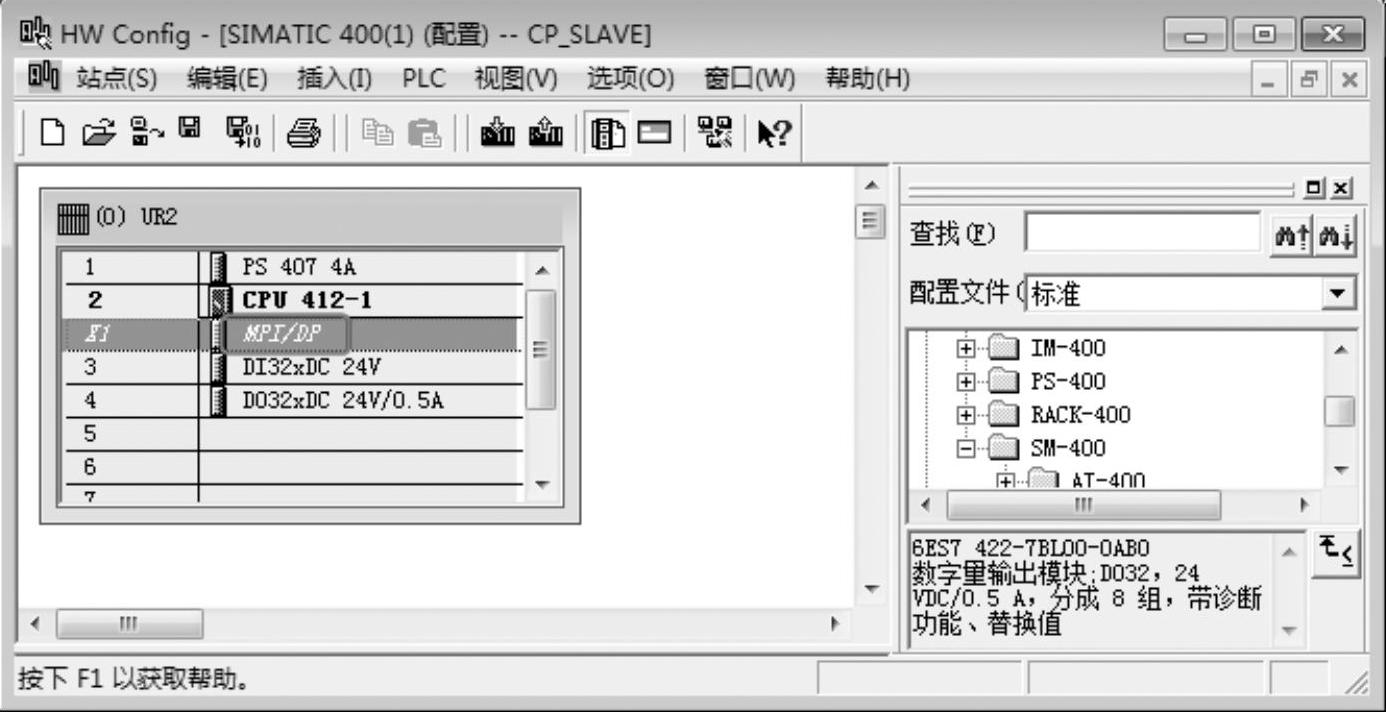Open the 视图(V) menu

[516, 77]
